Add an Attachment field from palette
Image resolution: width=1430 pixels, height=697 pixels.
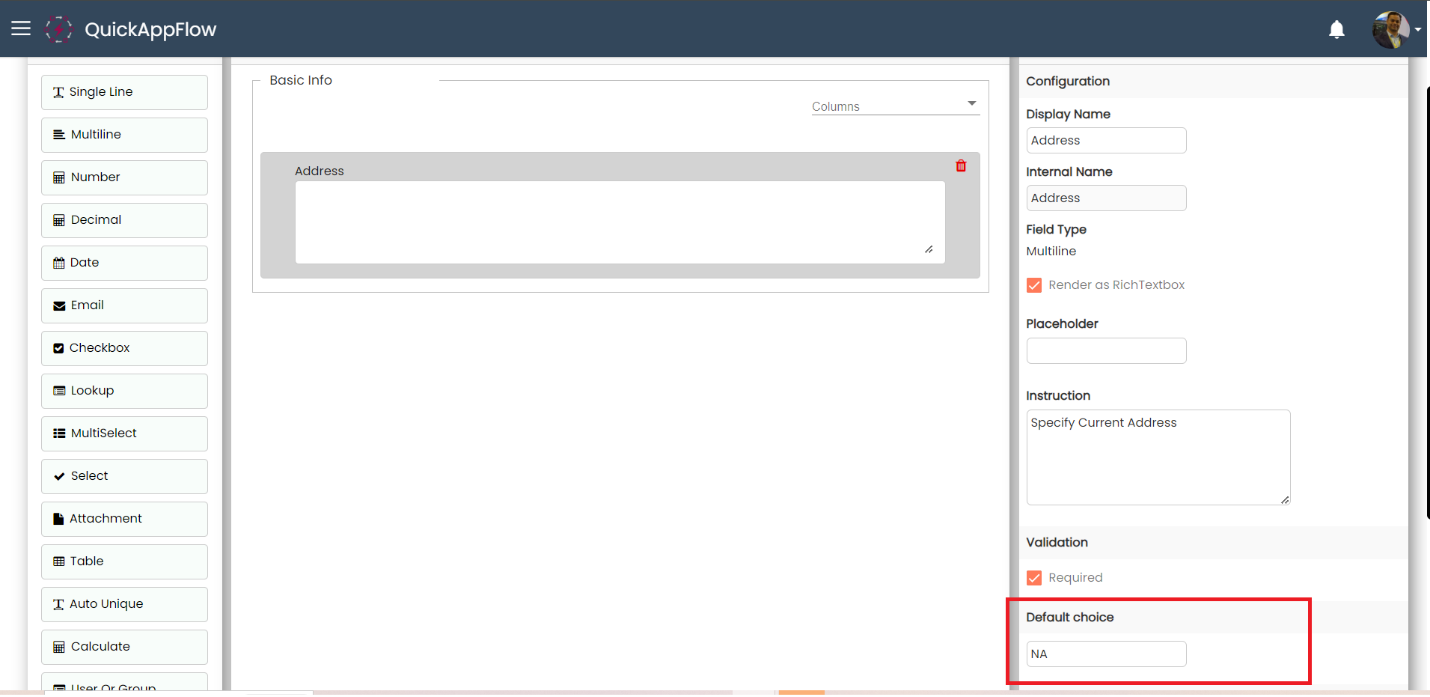[124, 519]
